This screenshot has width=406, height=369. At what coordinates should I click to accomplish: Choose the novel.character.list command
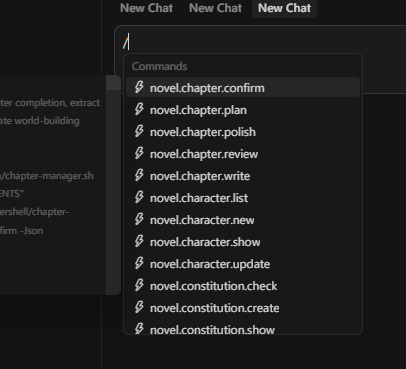(x=243, y=198)
